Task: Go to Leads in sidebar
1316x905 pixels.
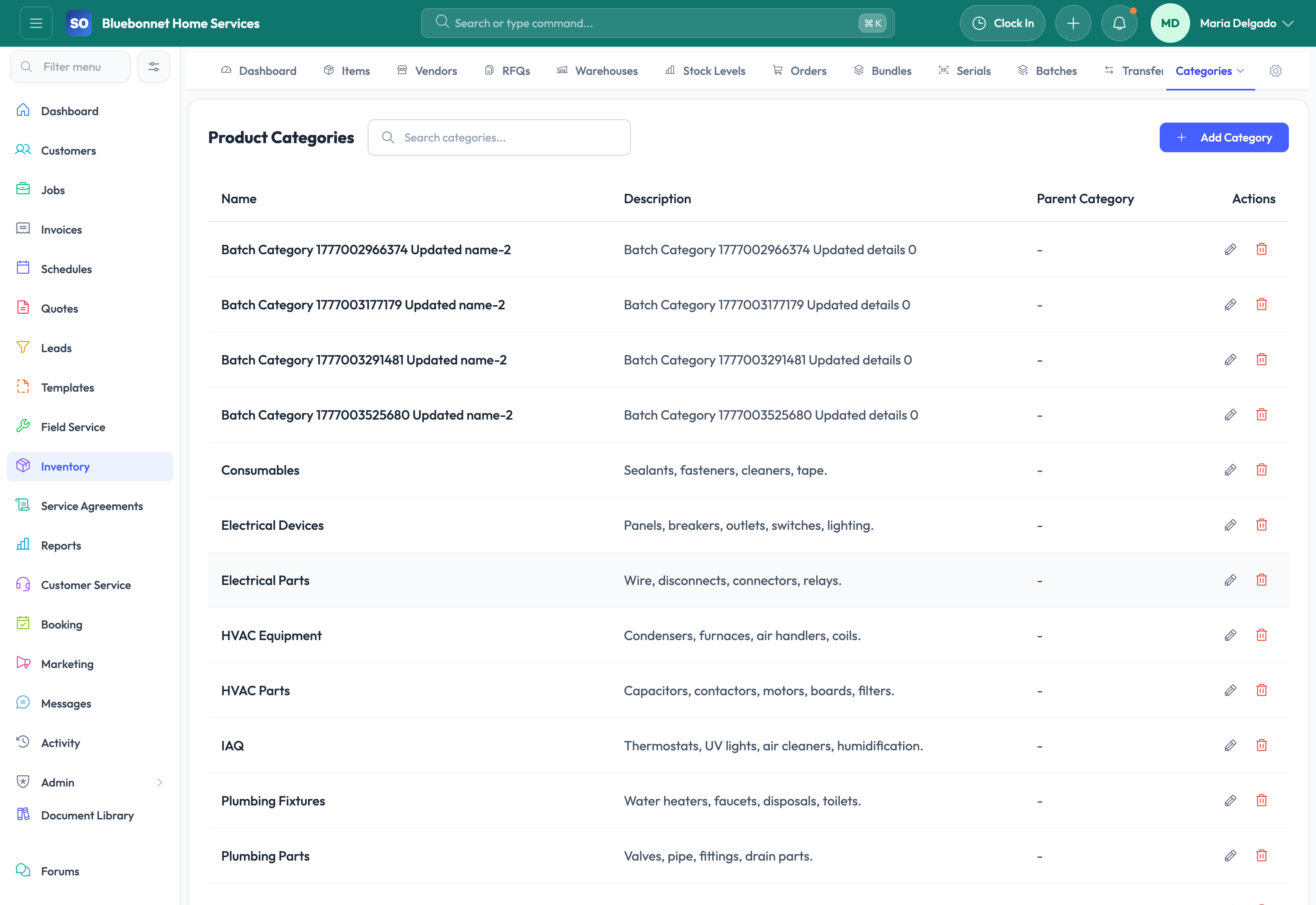Action: pyautogui.click(x=90, y=348)
